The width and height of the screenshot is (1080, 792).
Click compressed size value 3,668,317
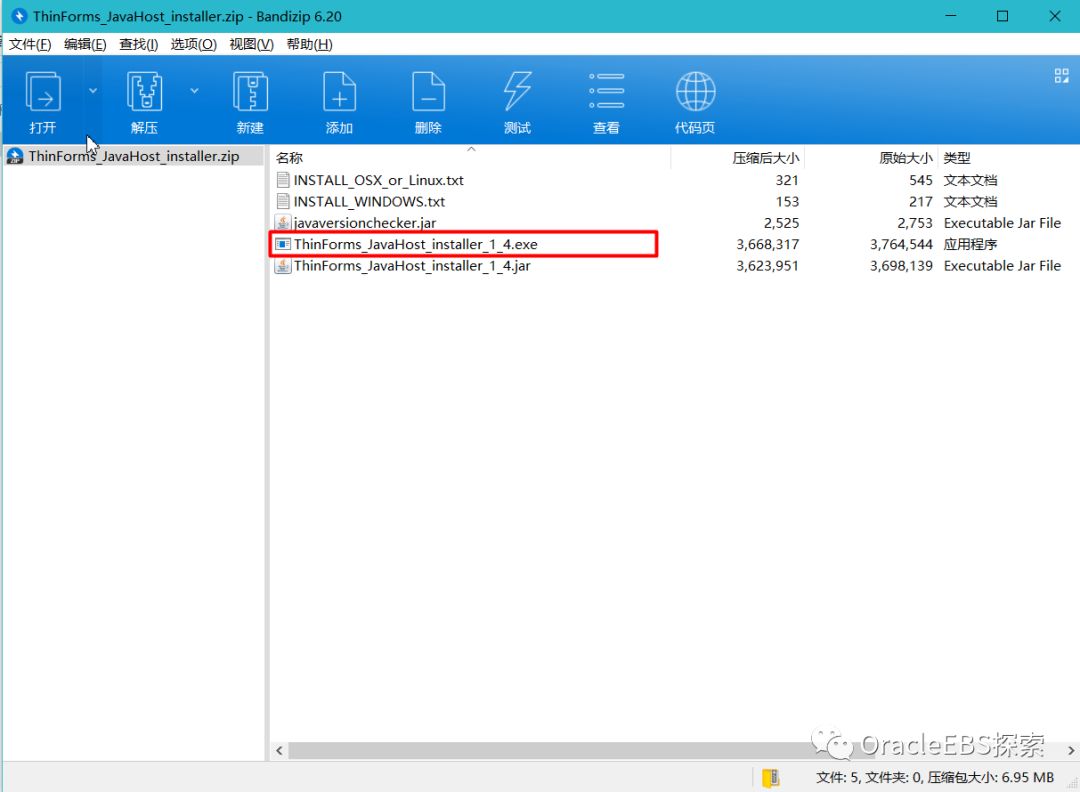767,244
